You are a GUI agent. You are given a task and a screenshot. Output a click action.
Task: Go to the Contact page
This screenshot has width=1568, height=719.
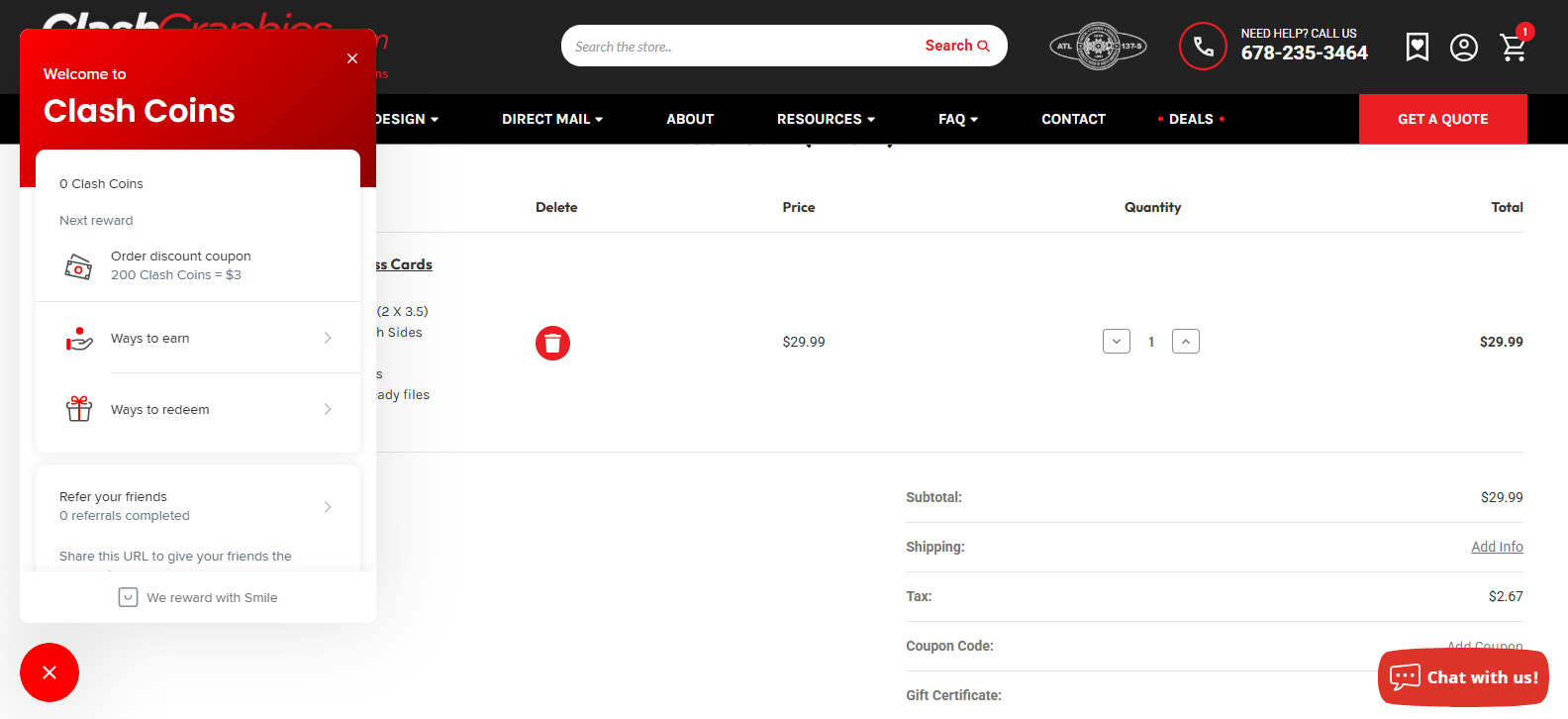click(x=1073, y=119)
